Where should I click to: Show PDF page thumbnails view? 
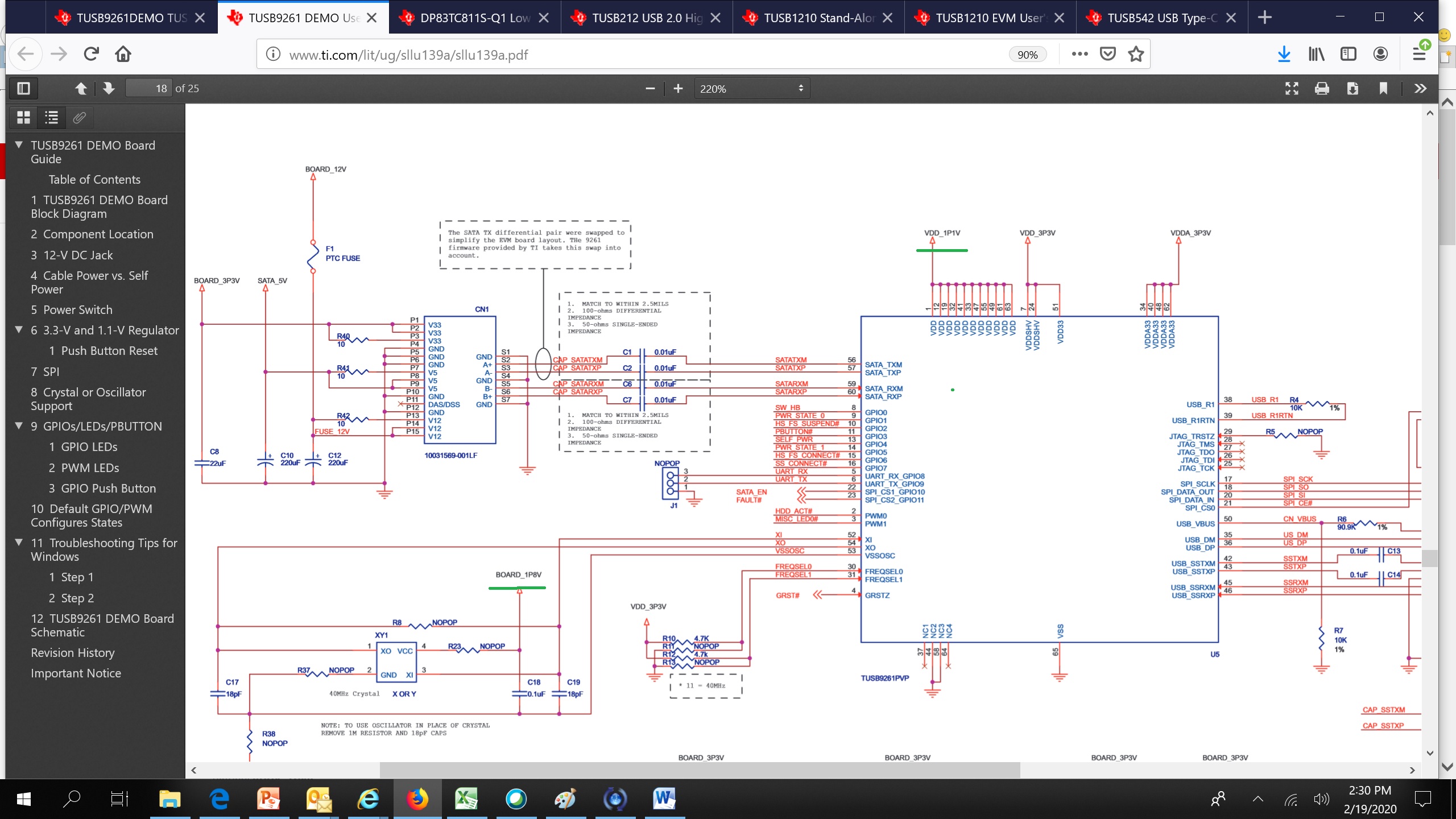tap(23, 118)
